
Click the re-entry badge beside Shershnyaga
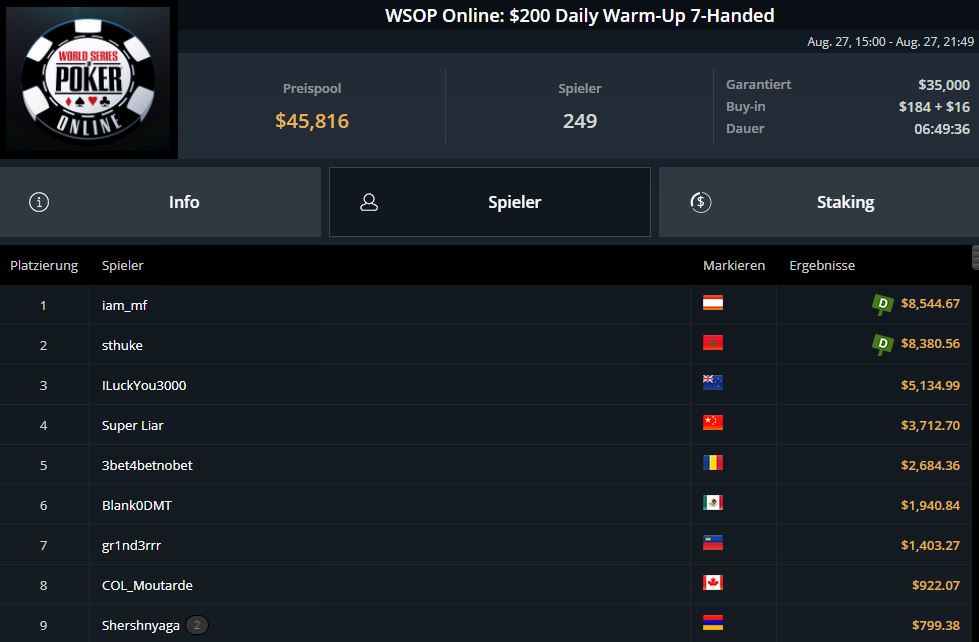[x=197, y=625]
